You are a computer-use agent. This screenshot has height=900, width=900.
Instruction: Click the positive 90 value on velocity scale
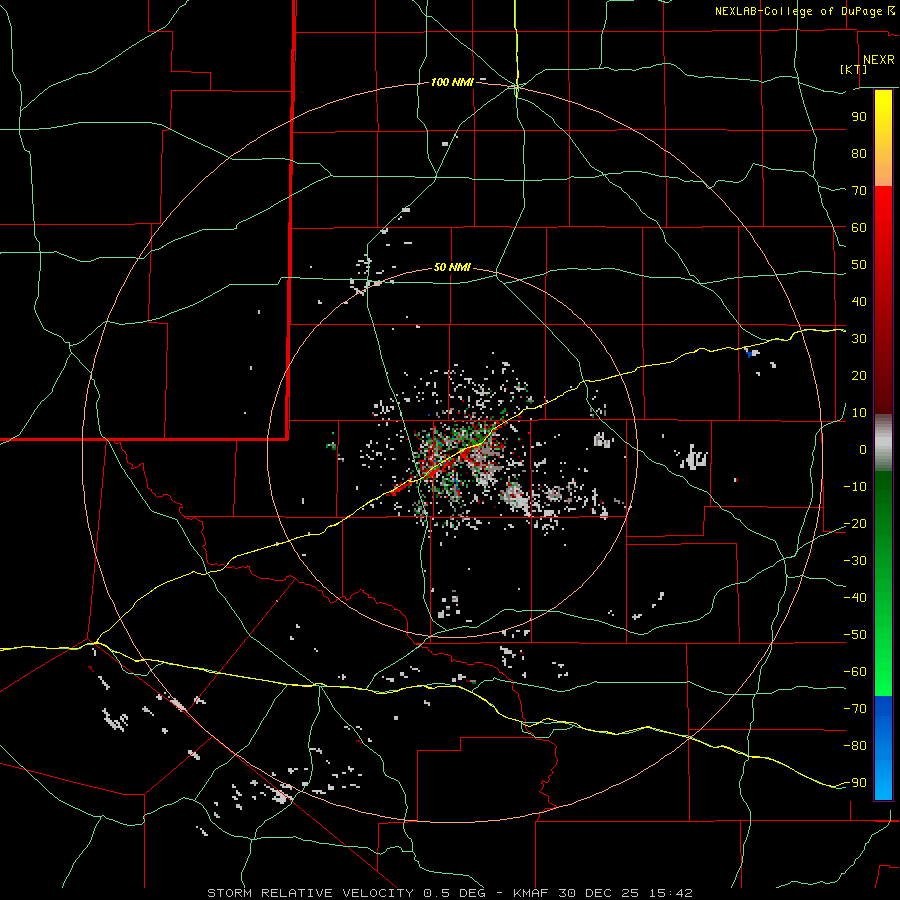(x=859, y=117)
